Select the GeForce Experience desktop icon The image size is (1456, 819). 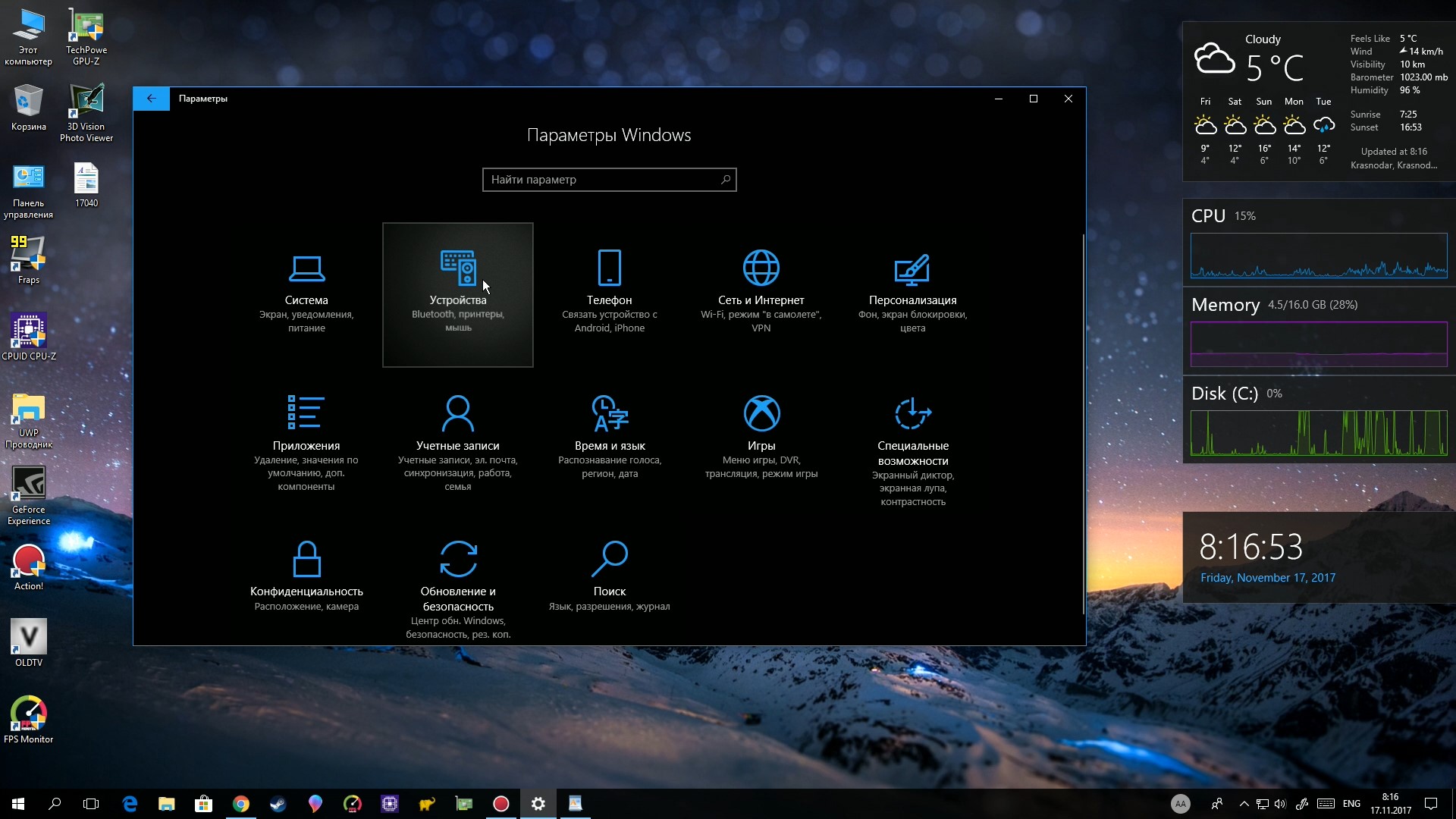[28, 495]
